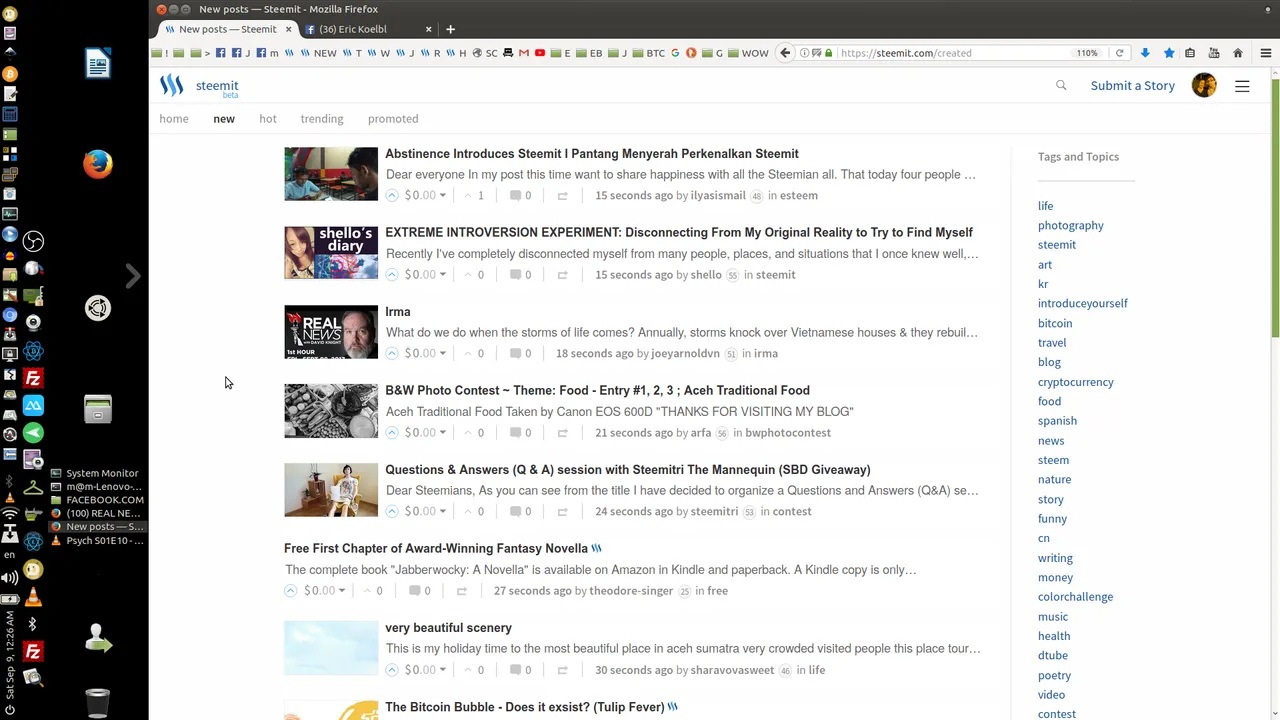Expand payout dropdown on Irma post
1280x720 pixels.
click(442, 353)
